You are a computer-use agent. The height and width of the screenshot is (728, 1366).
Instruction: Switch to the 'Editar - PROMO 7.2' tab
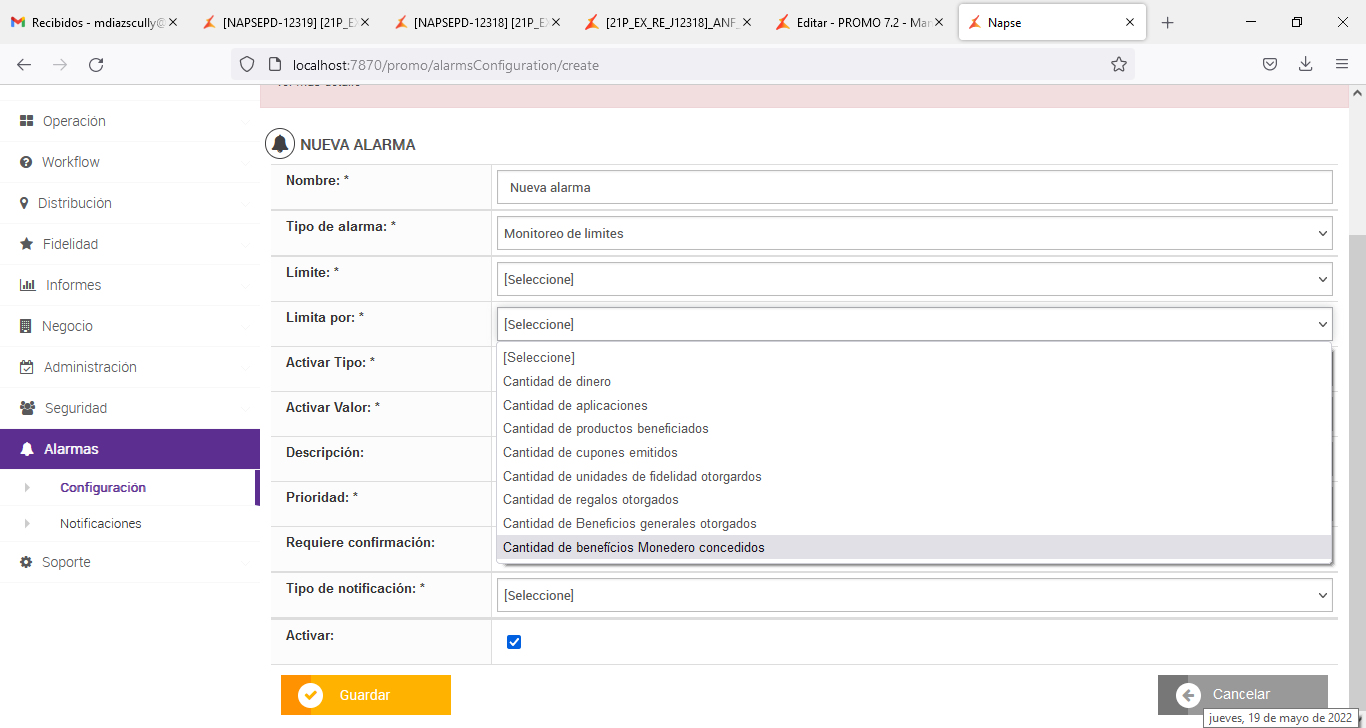click(857, 22)
